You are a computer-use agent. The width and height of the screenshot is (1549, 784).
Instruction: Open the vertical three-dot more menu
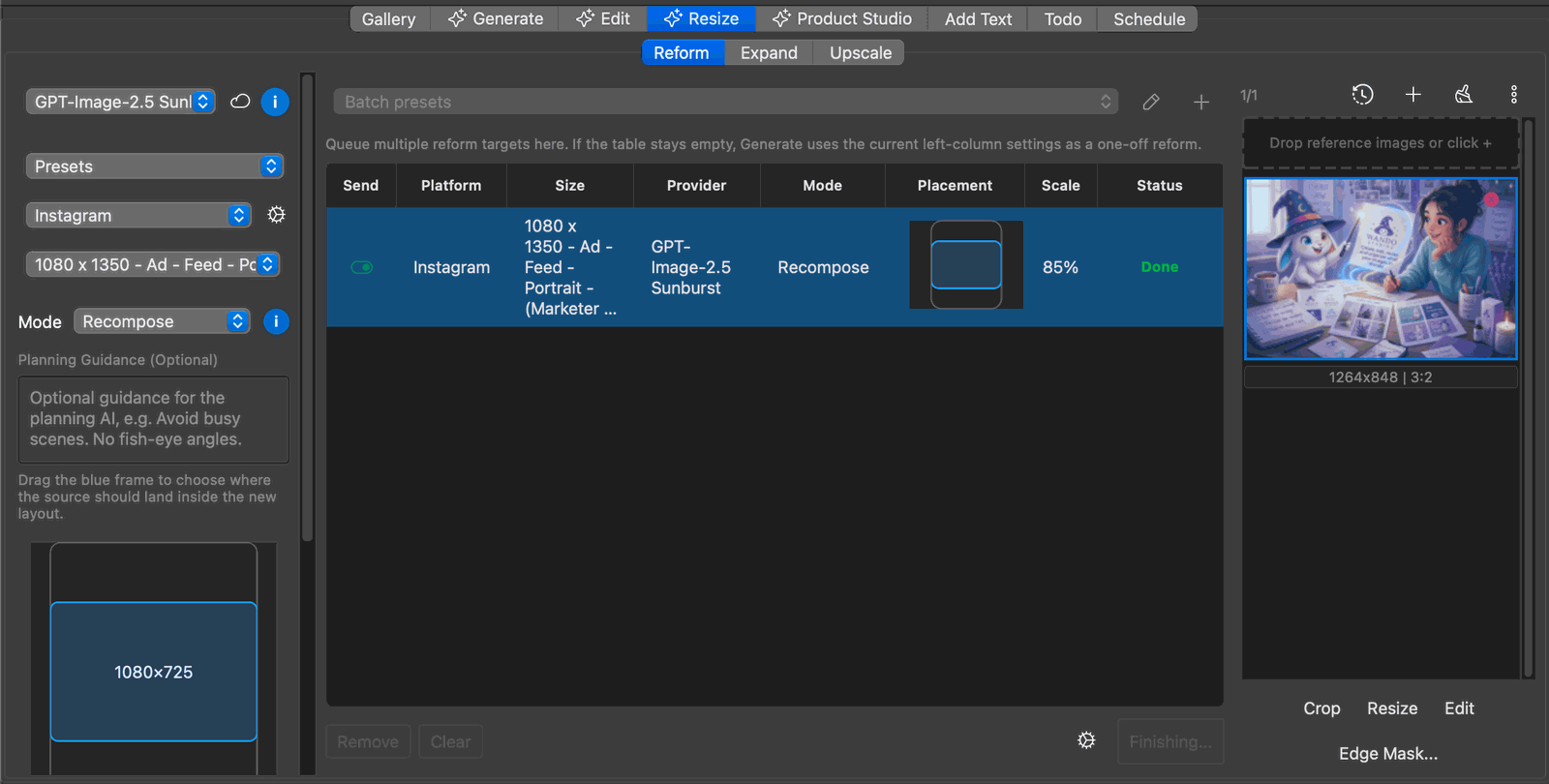pos(1514,94)
